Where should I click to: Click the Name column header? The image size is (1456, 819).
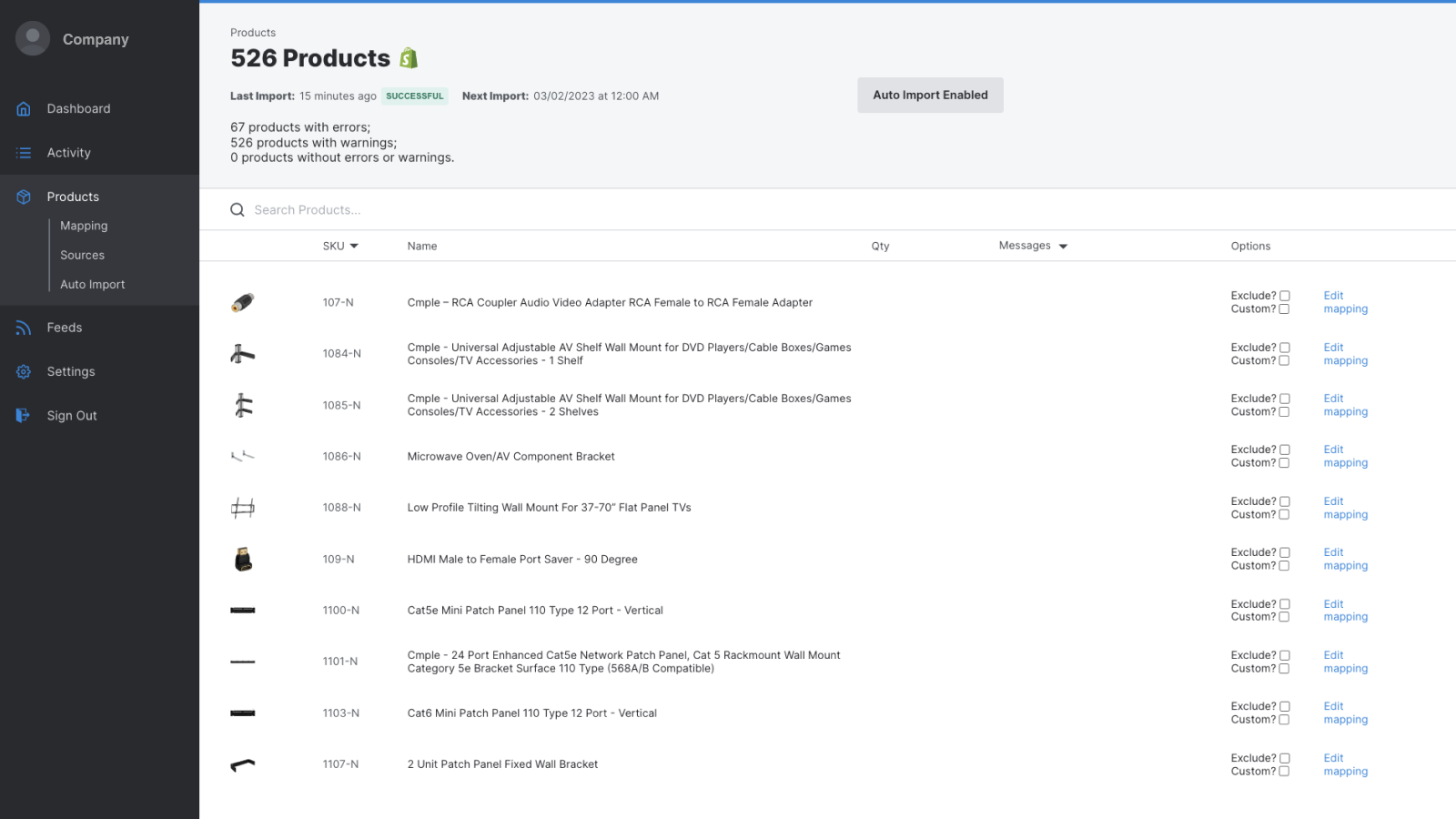click(x=422, y=247)
